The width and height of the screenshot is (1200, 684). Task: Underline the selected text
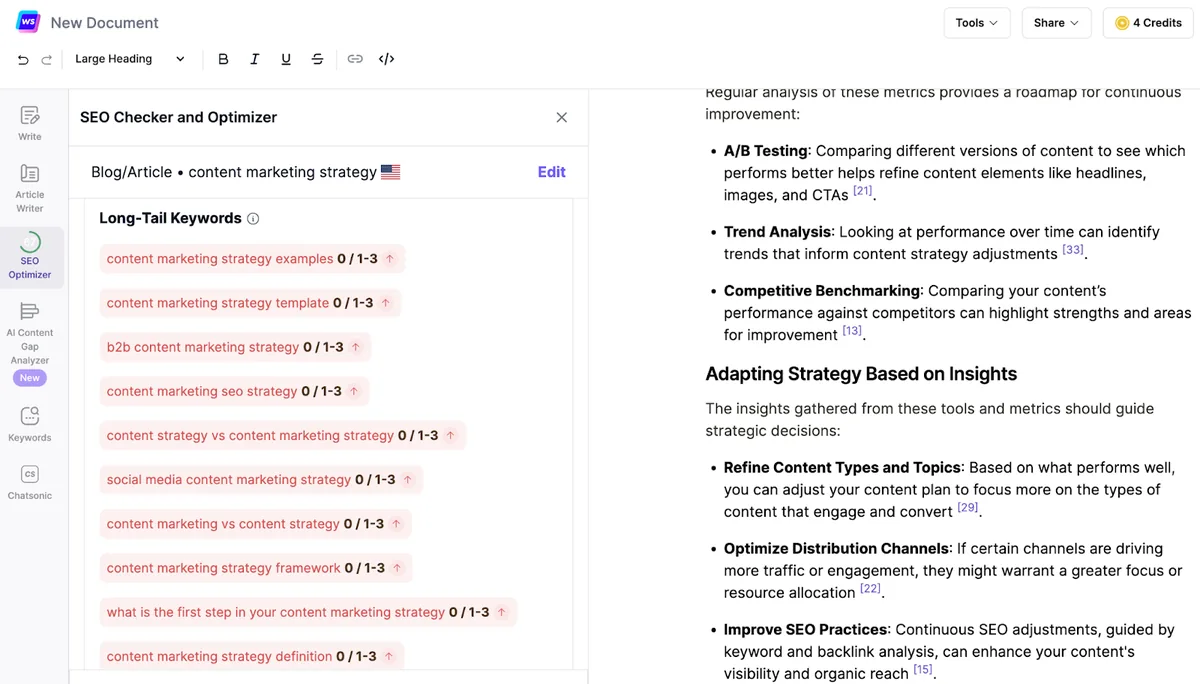pos(286,59)
